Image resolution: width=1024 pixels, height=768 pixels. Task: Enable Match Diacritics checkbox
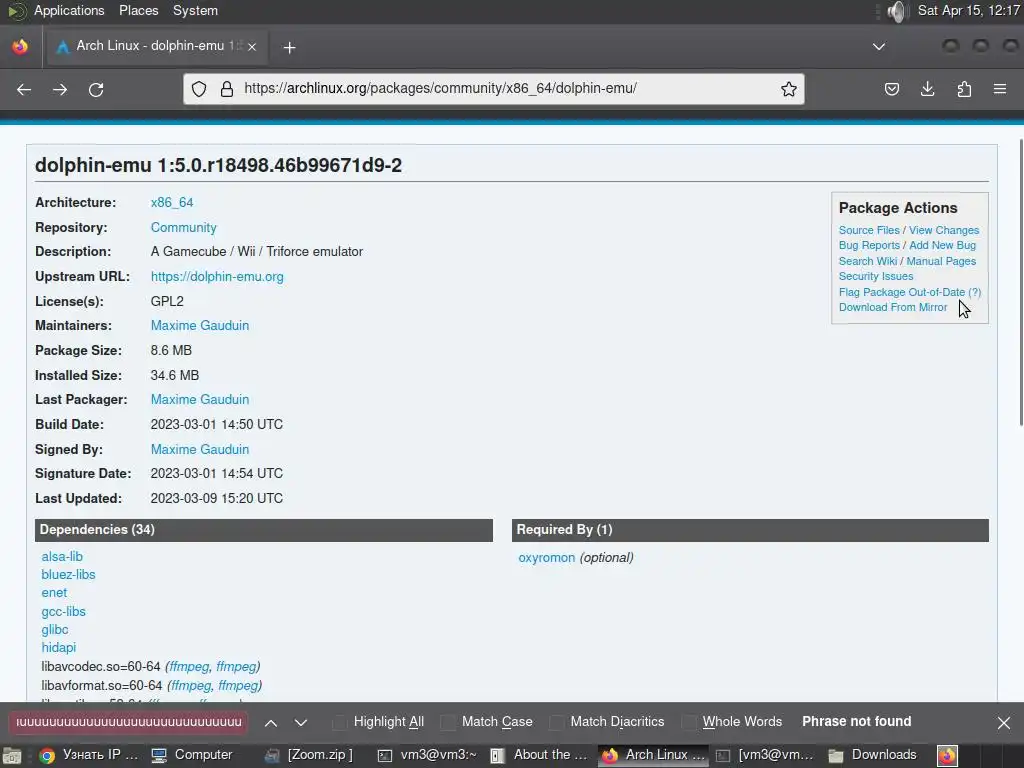tap(556, 722)
